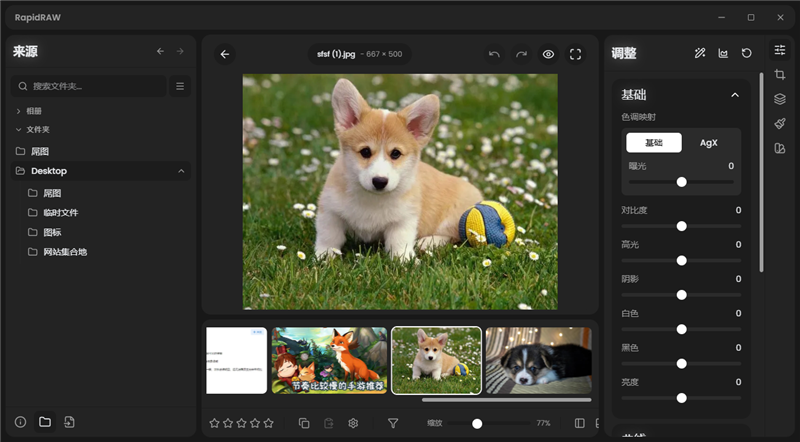
Task: Reset all adjustments
Action: 746,53
